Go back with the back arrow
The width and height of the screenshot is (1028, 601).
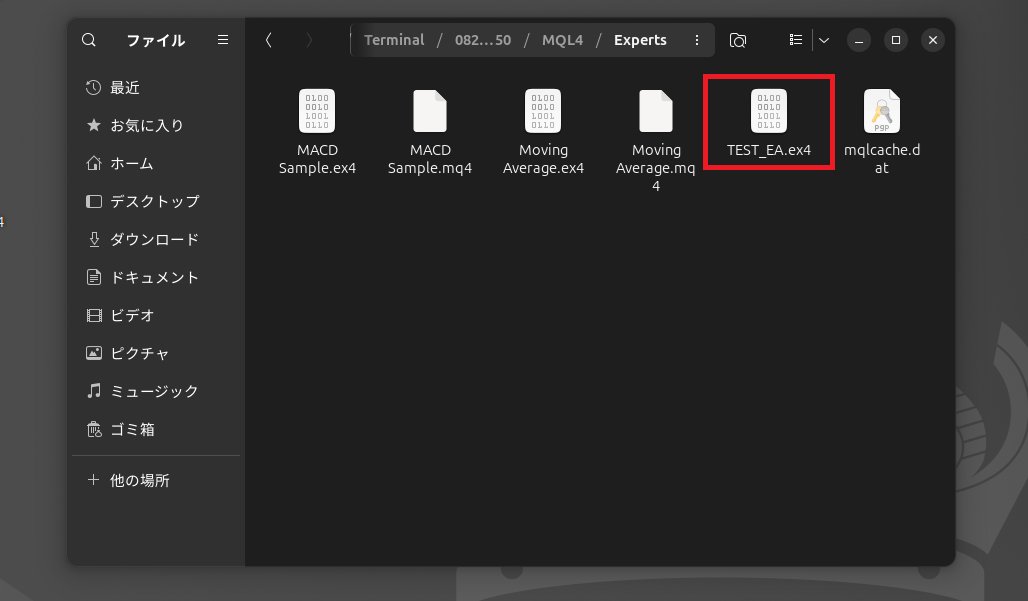coord(268,40)
